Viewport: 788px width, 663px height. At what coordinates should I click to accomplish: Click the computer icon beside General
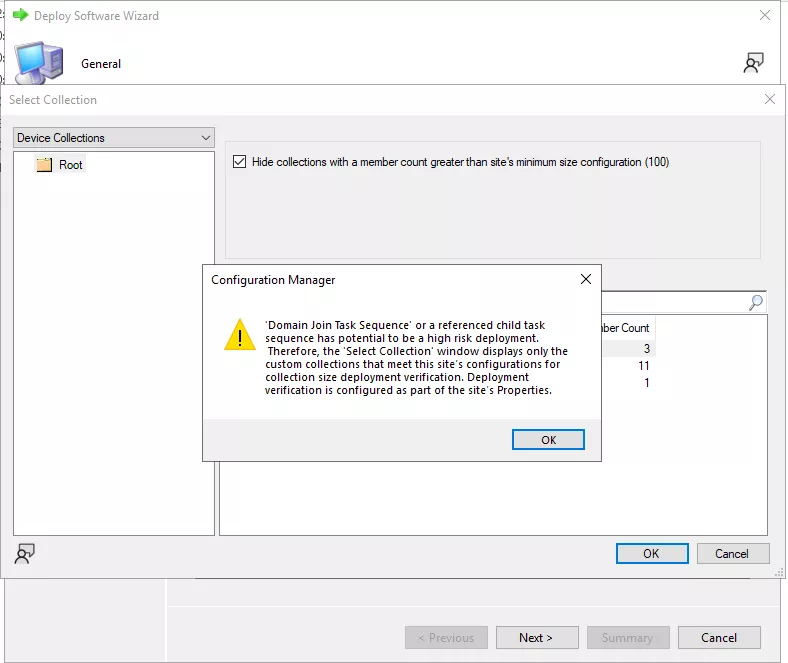(39, 63)
